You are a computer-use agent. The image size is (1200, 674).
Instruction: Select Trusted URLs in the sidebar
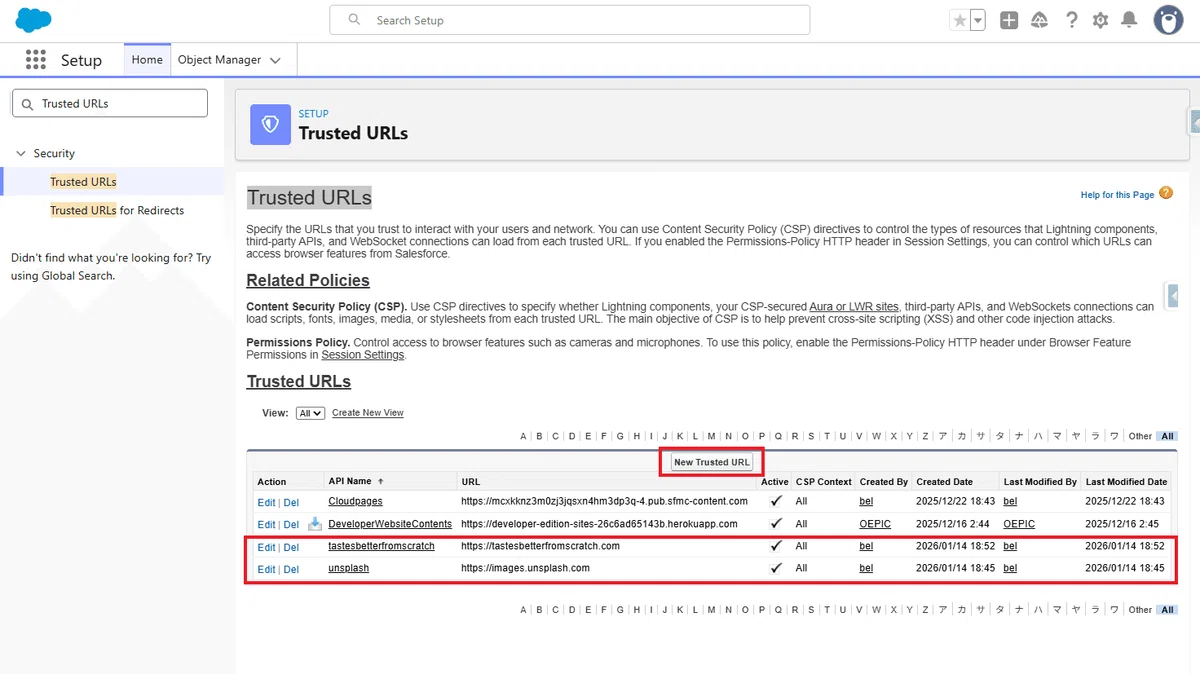coord(83,182)
